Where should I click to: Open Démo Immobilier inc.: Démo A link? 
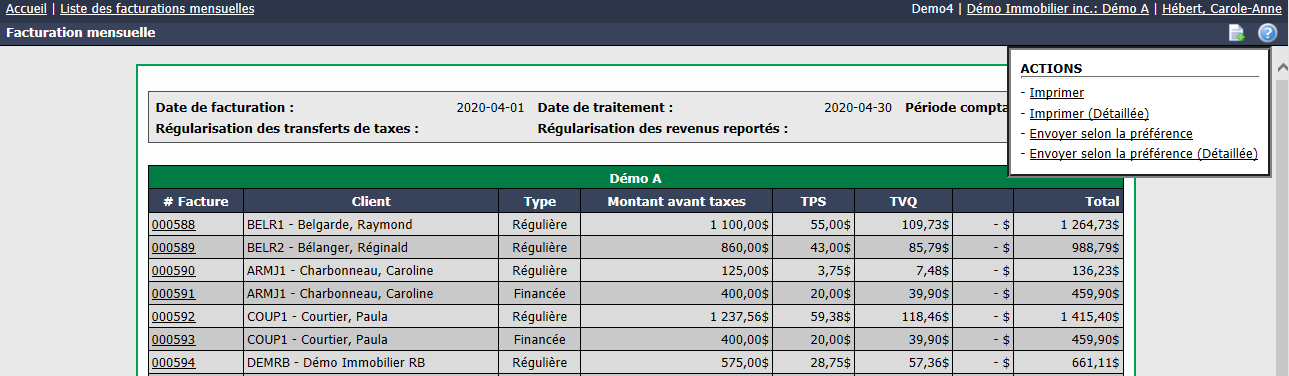(1057, 9)
